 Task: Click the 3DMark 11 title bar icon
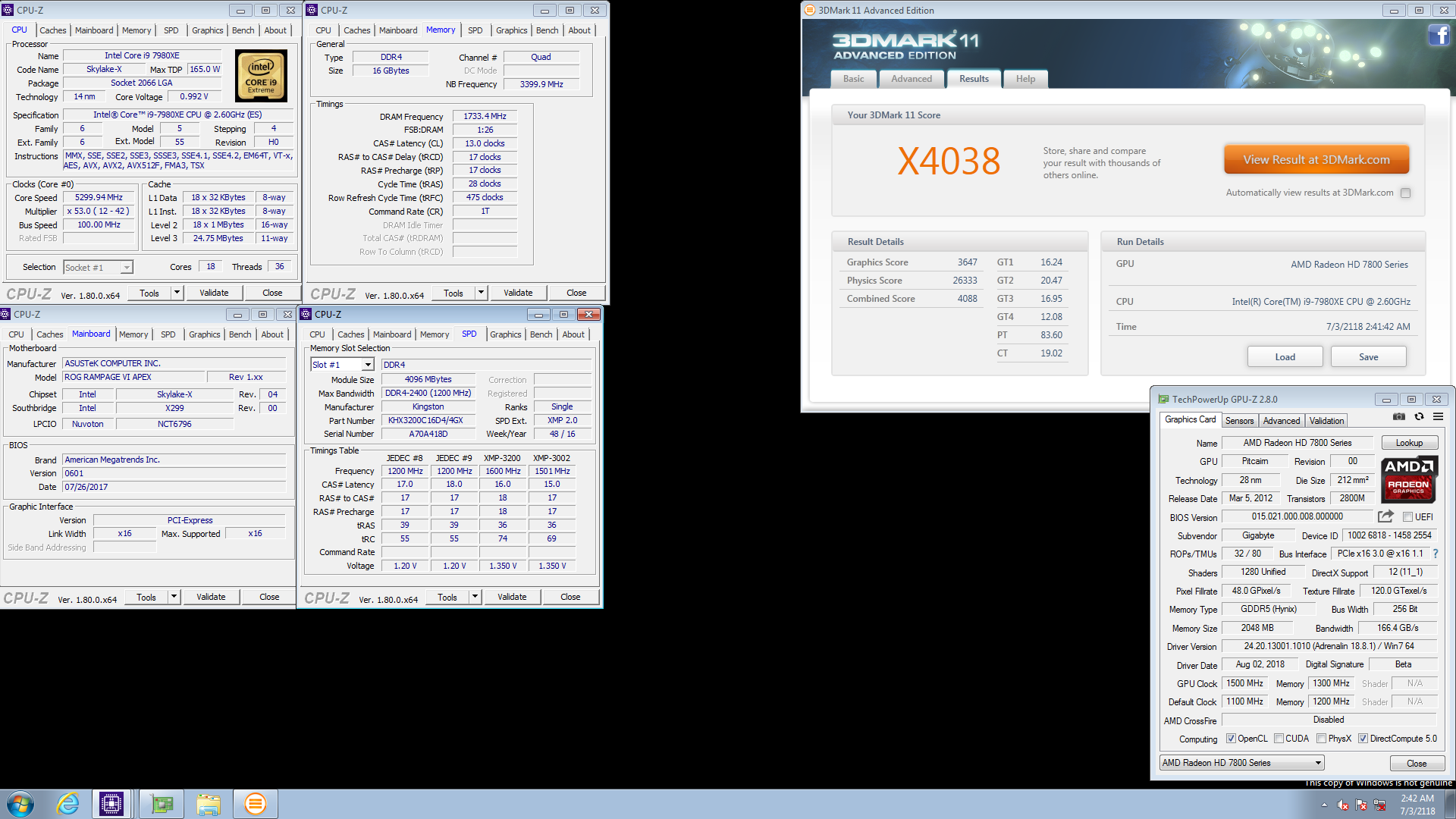[809, 10]
